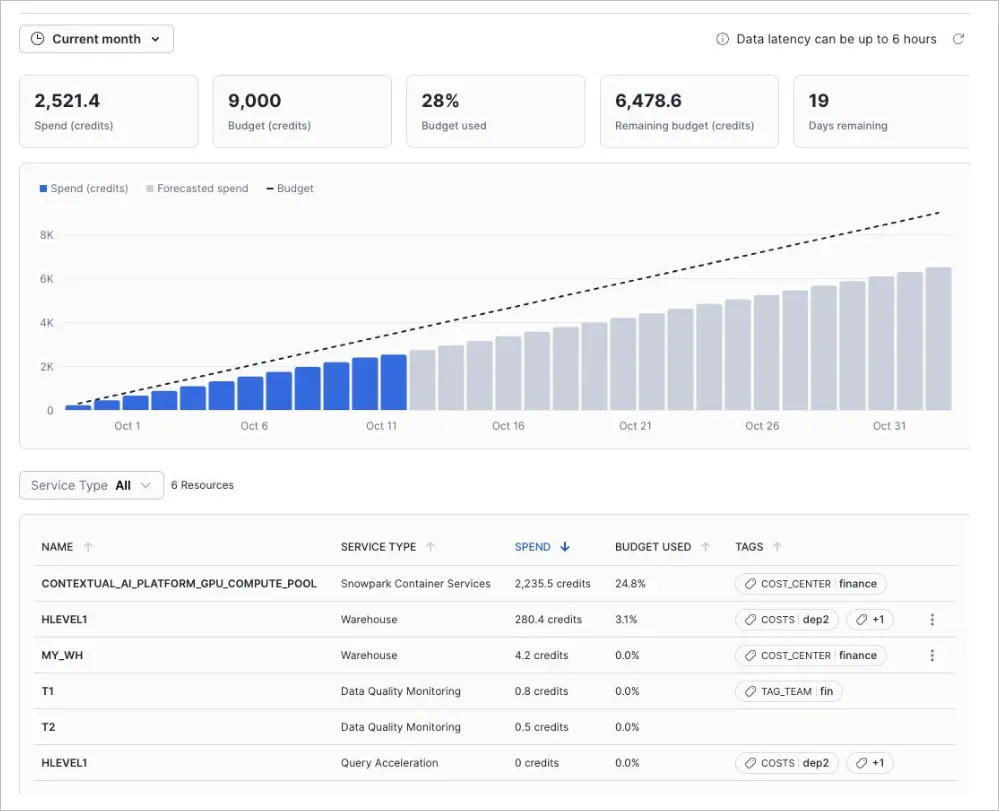
Task: Open the options menu for the MY_WH row
Action: (932, 655)
